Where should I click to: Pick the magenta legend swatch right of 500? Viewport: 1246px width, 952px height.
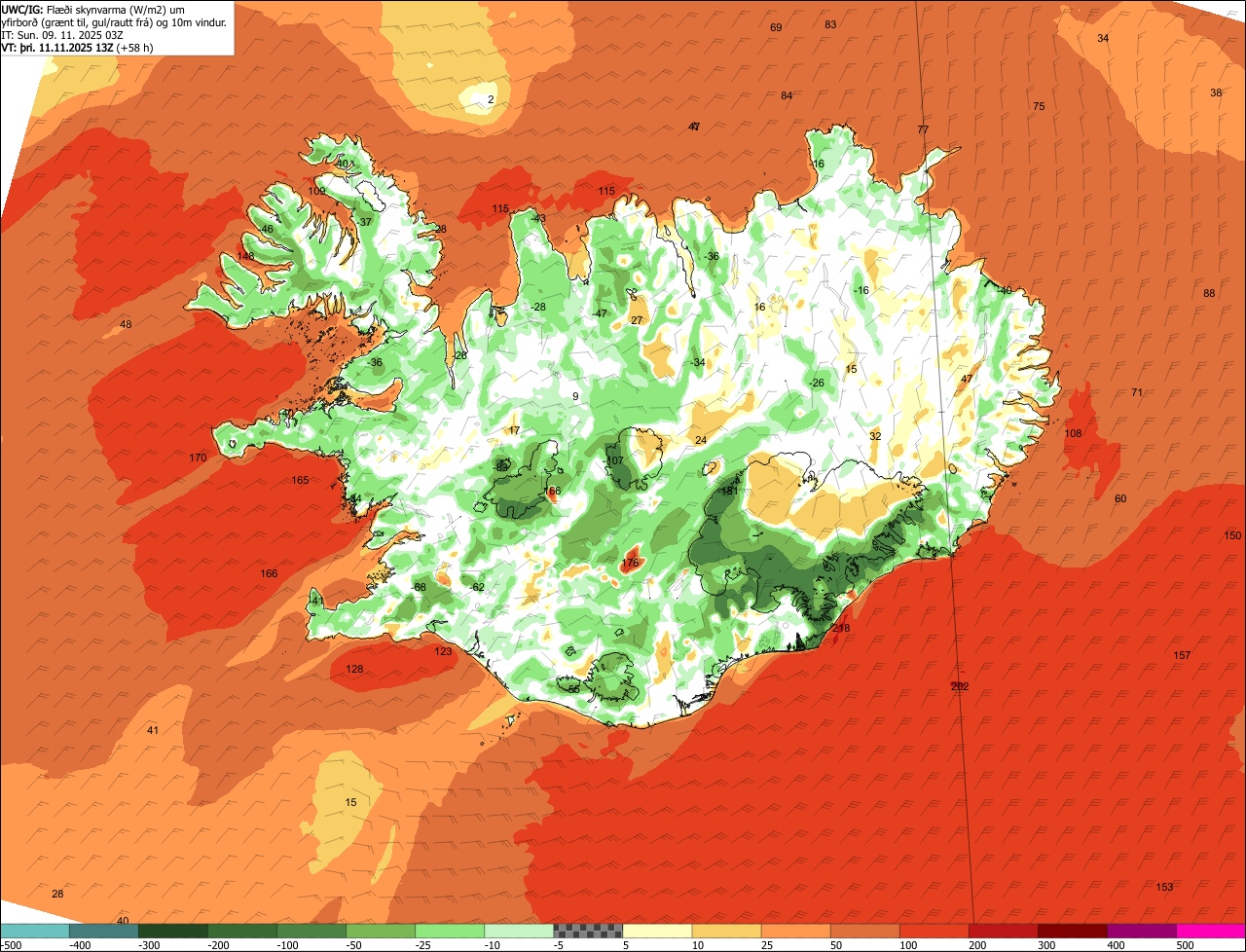(x=1211, y=931)
